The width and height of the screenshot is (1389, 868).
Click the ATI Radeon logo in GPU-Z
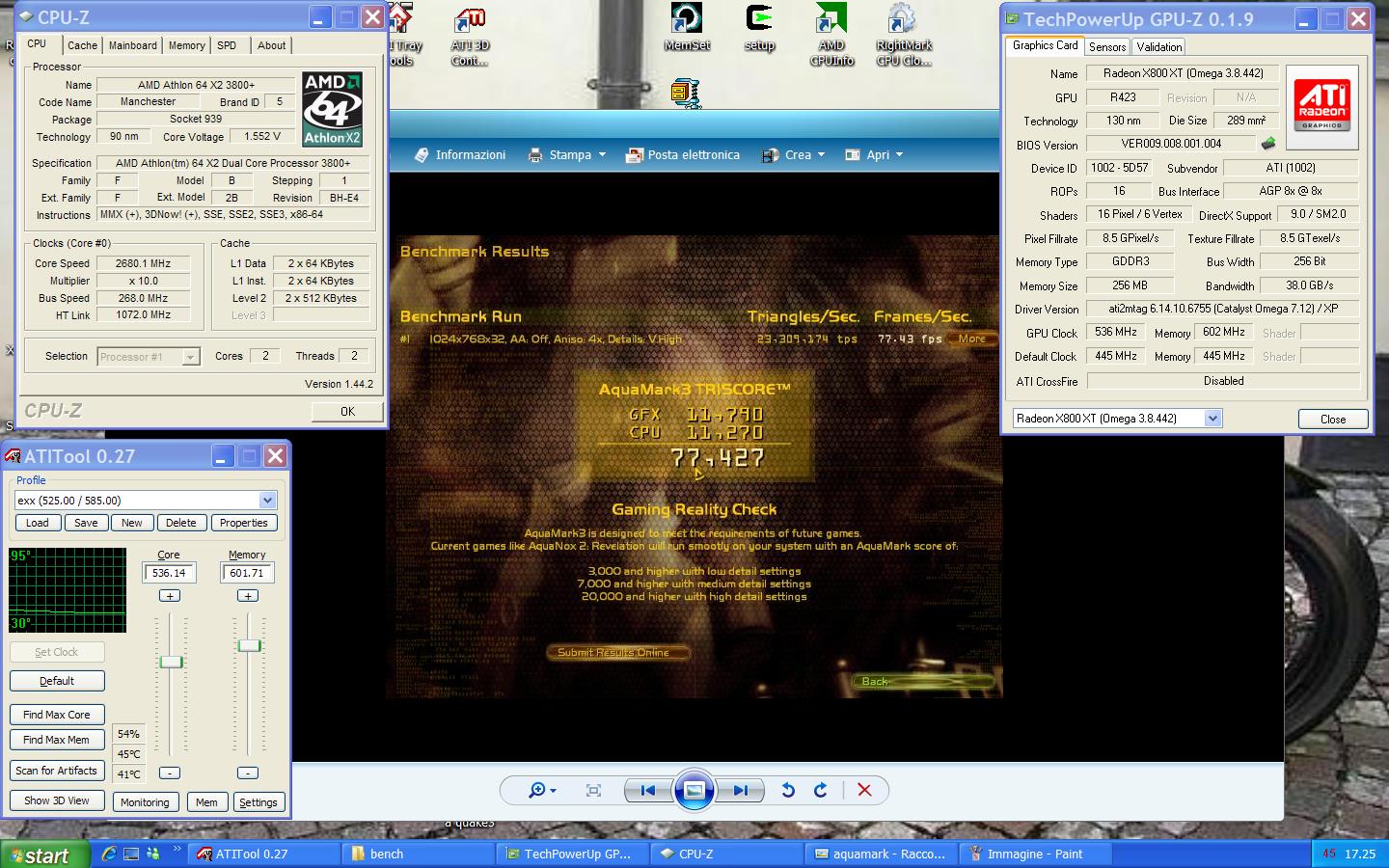point(1321,106)
